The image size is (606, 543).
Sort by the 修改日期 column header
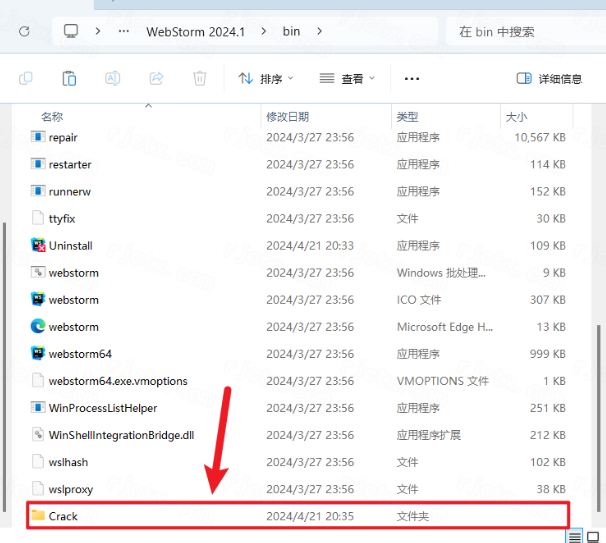288,117
